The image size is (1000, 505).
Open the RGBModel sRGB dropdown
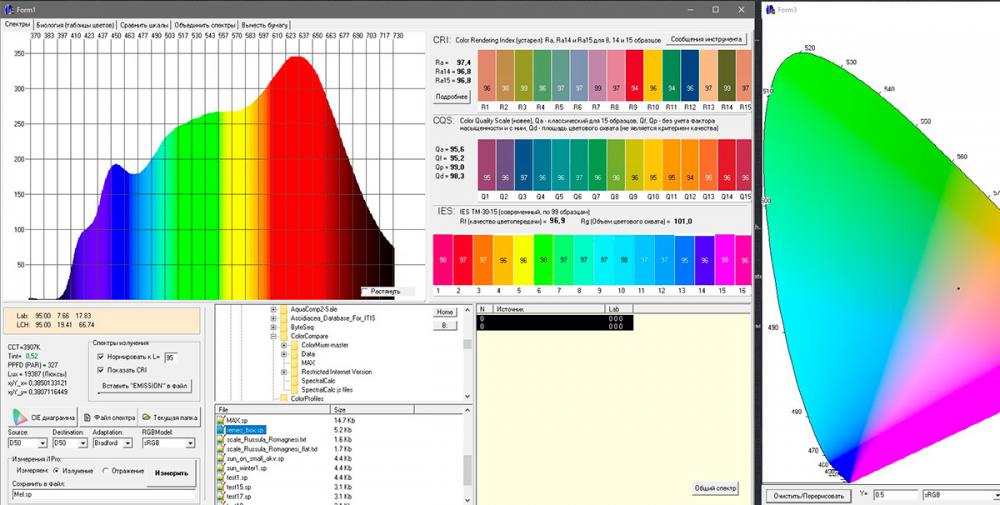(189, 443)
